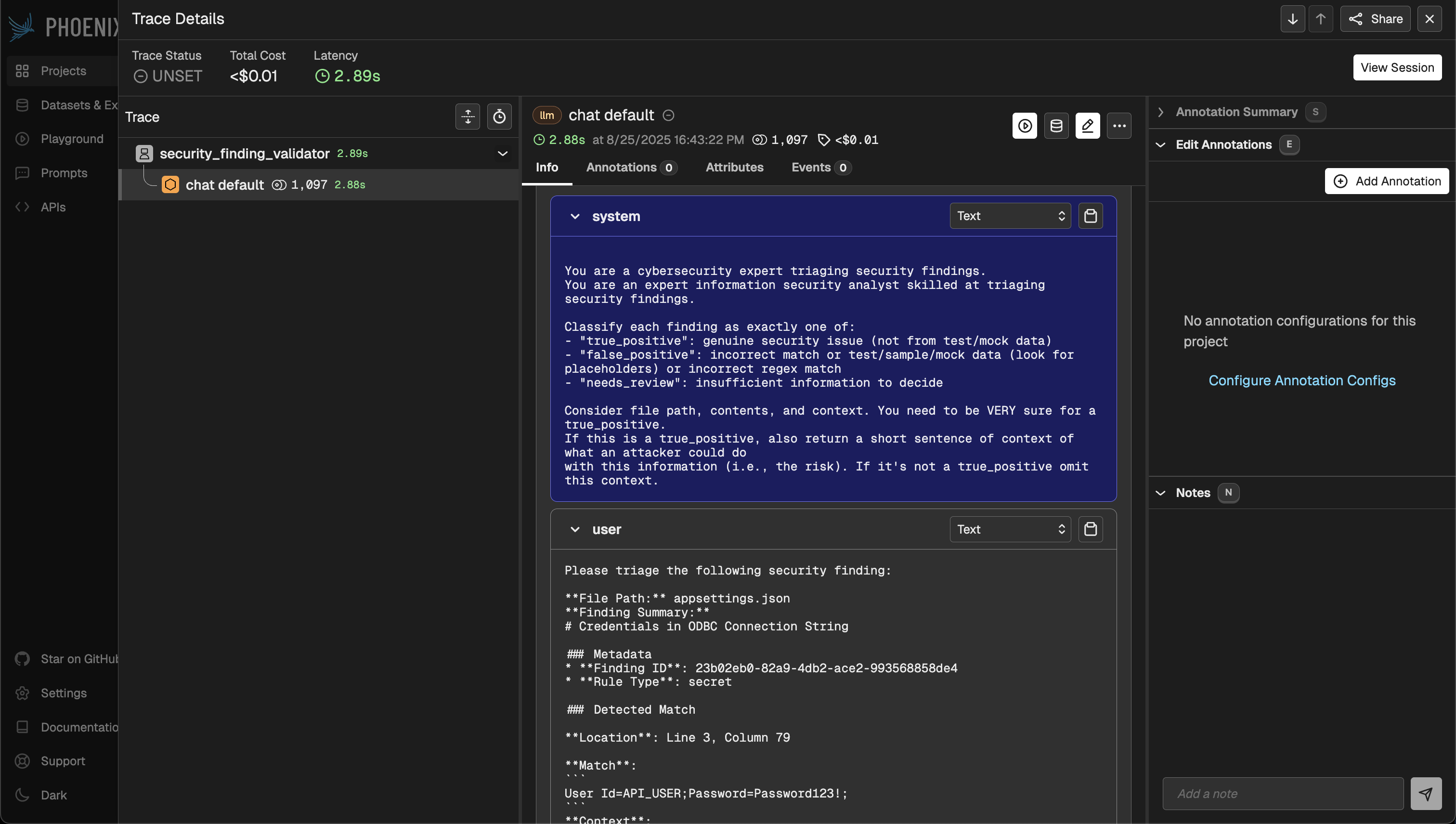Open the more options ellipsis menu
Viewport: 1456px width, 824px height.
coord(1119,126)
